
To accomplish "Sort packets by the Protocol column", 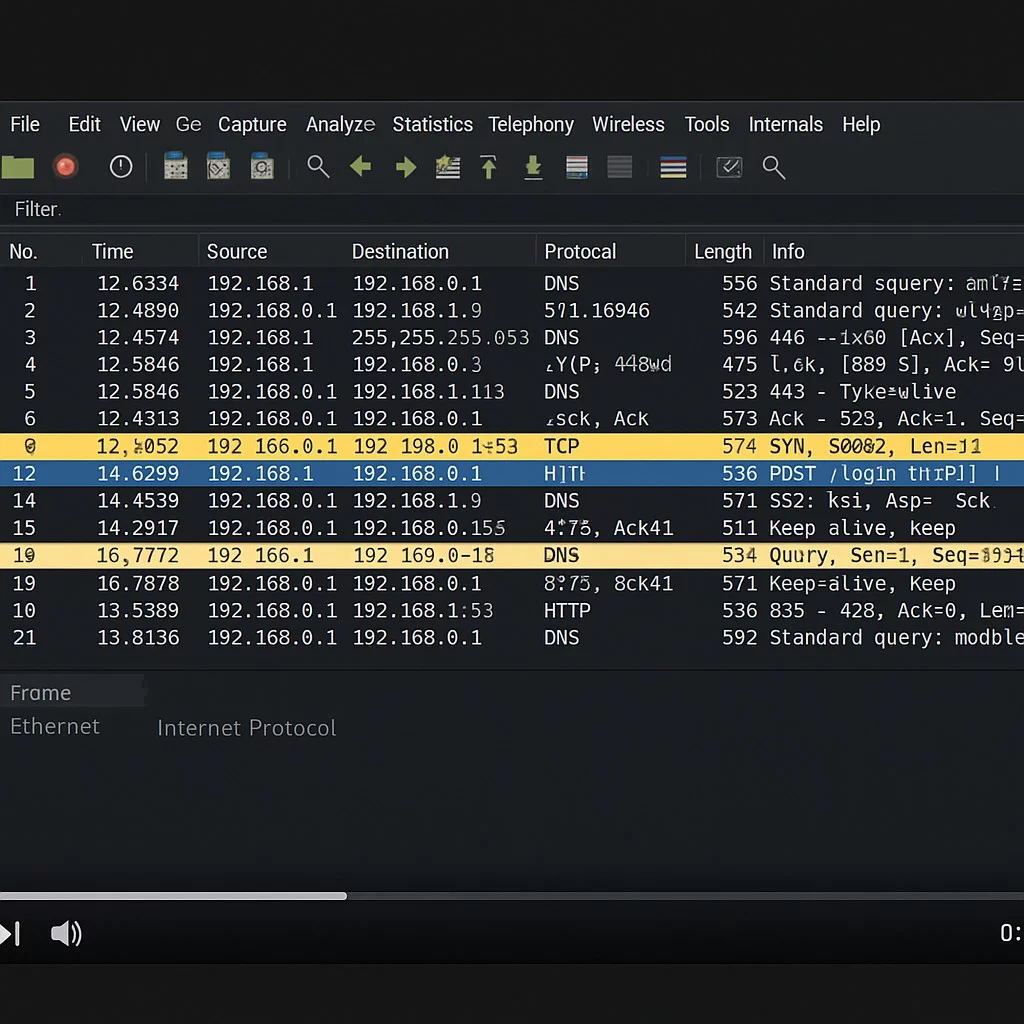I will point(579,251).
